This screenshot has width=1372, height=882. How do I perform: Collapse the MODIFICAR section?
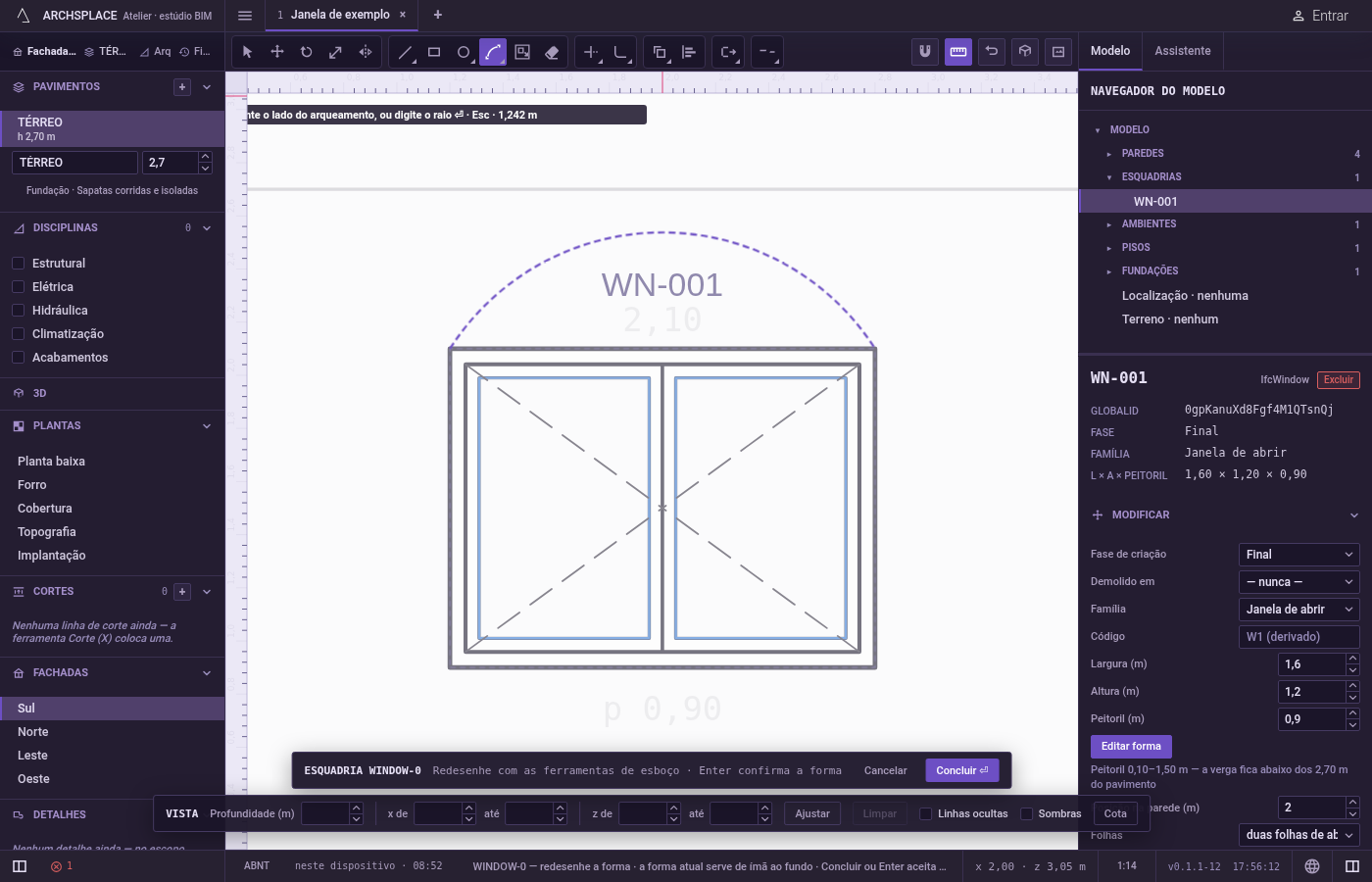[x=1353, y=515]
